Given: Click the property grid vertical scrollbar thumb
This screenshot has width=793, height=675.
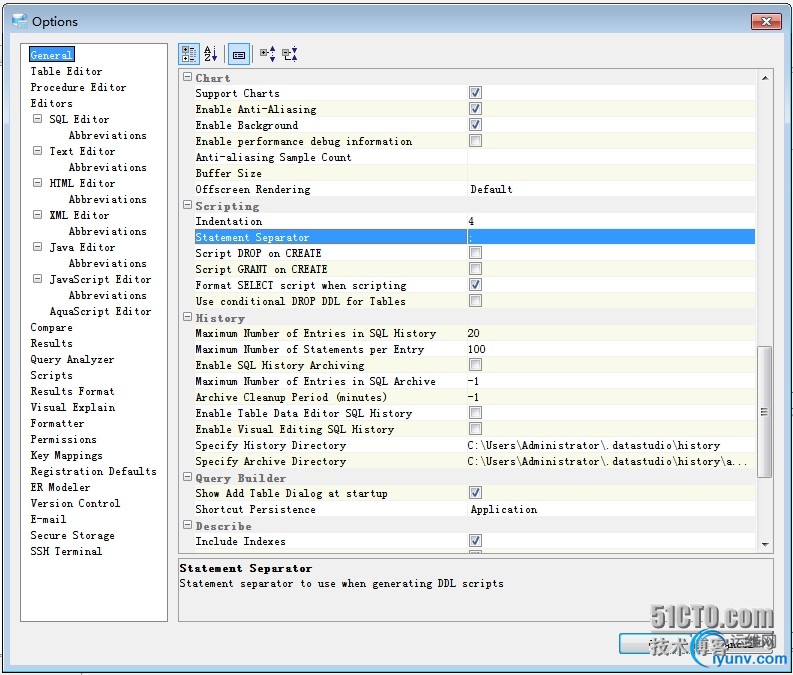Looking at the screenshot, I should click(x=764, y=412).
